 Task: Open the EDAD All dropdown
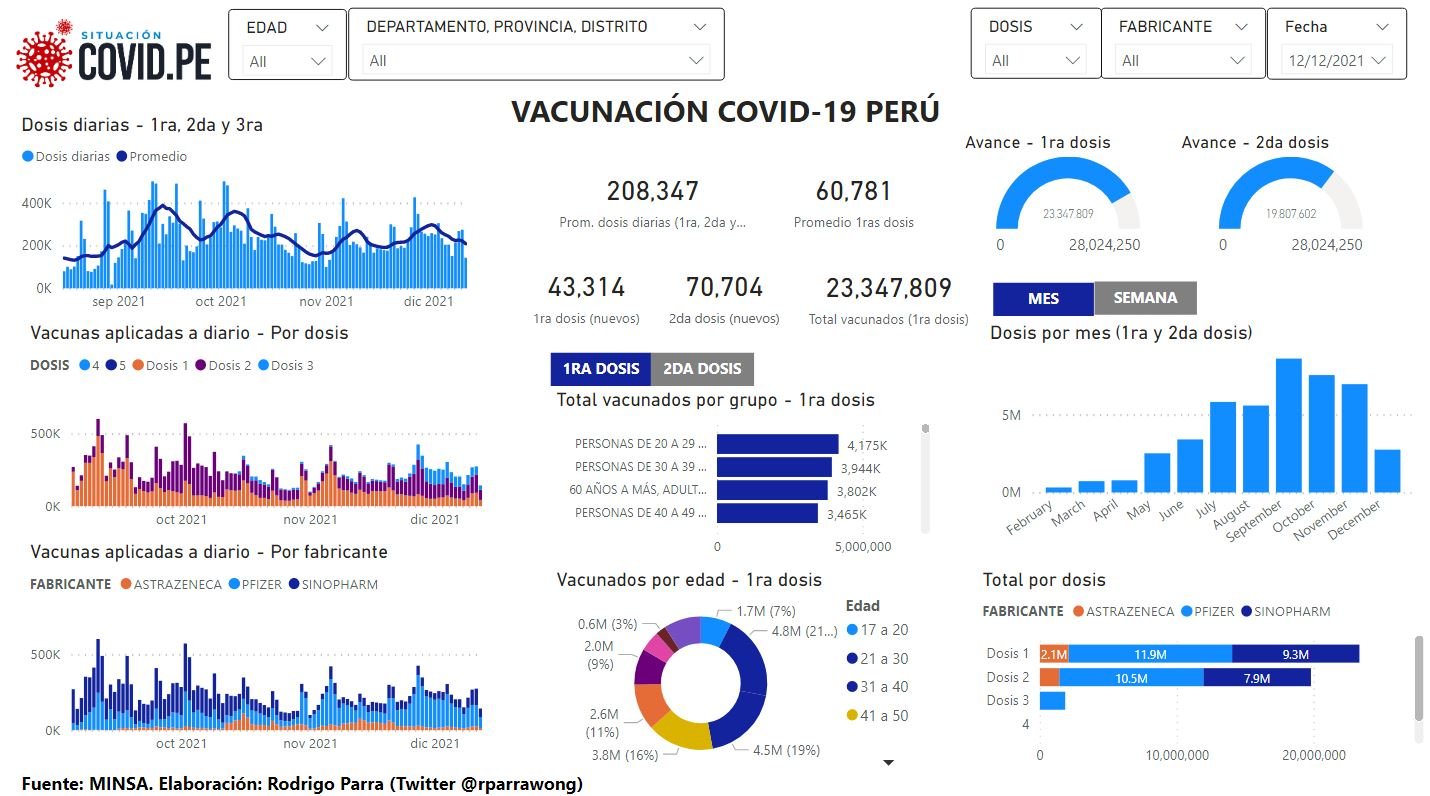(x=287, y=61)
